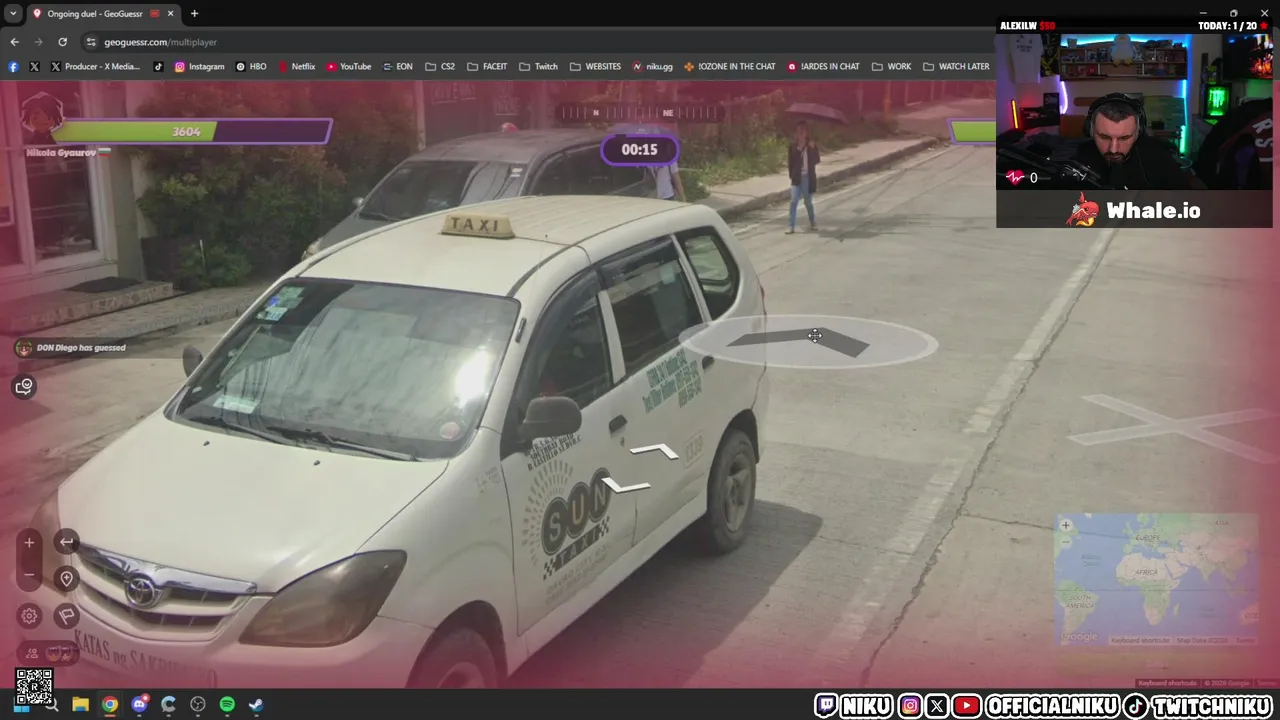Click the player health bar showing 3604

click(x=190, y=131)
